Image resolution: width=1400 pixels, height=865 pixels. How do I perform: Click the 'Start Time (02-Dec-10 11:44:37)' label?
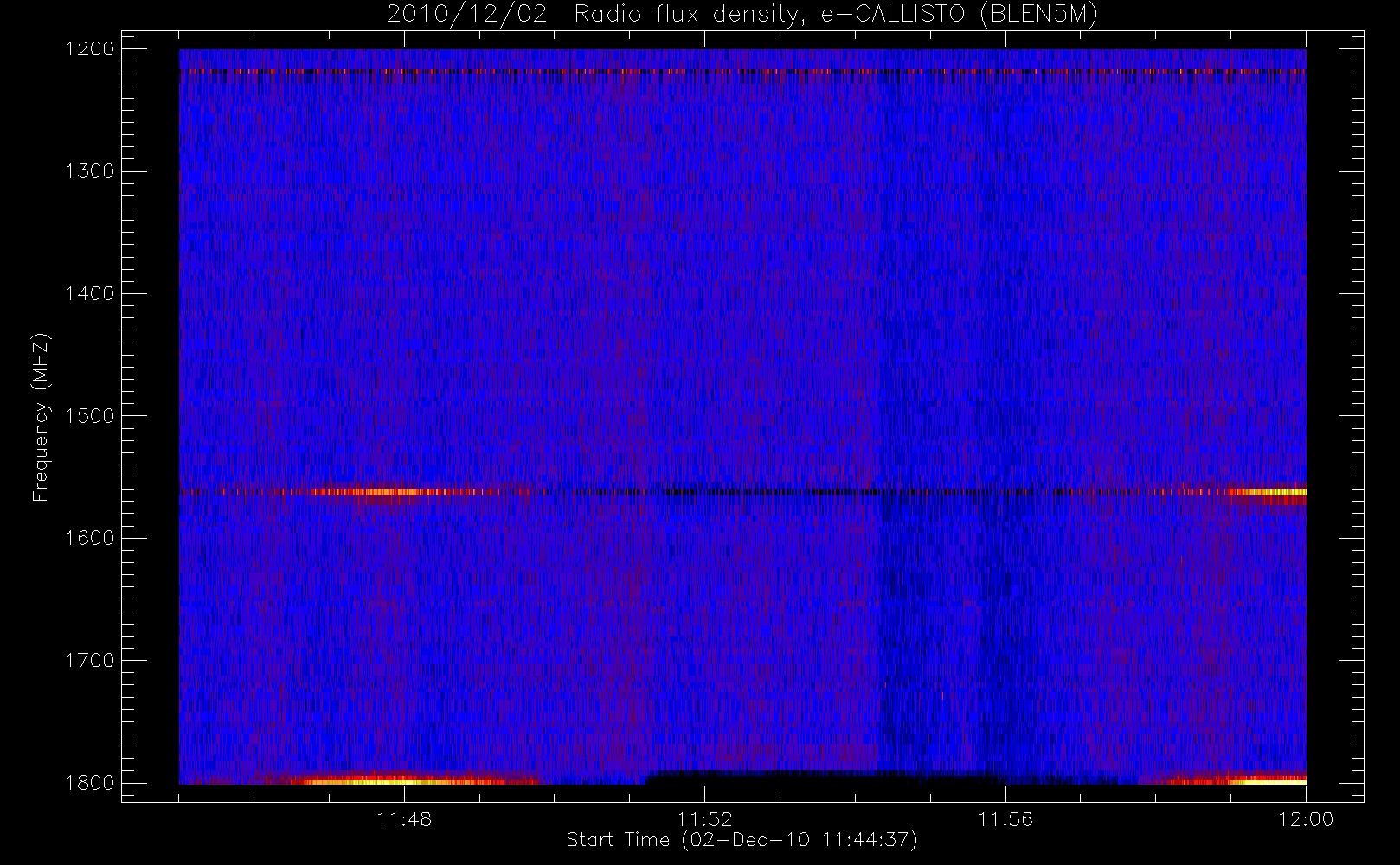tap(742, 840)
